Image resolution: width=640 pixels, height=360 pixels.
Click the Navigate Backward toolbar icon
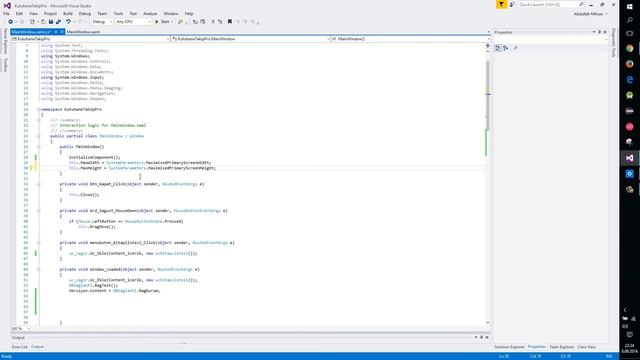11,22
